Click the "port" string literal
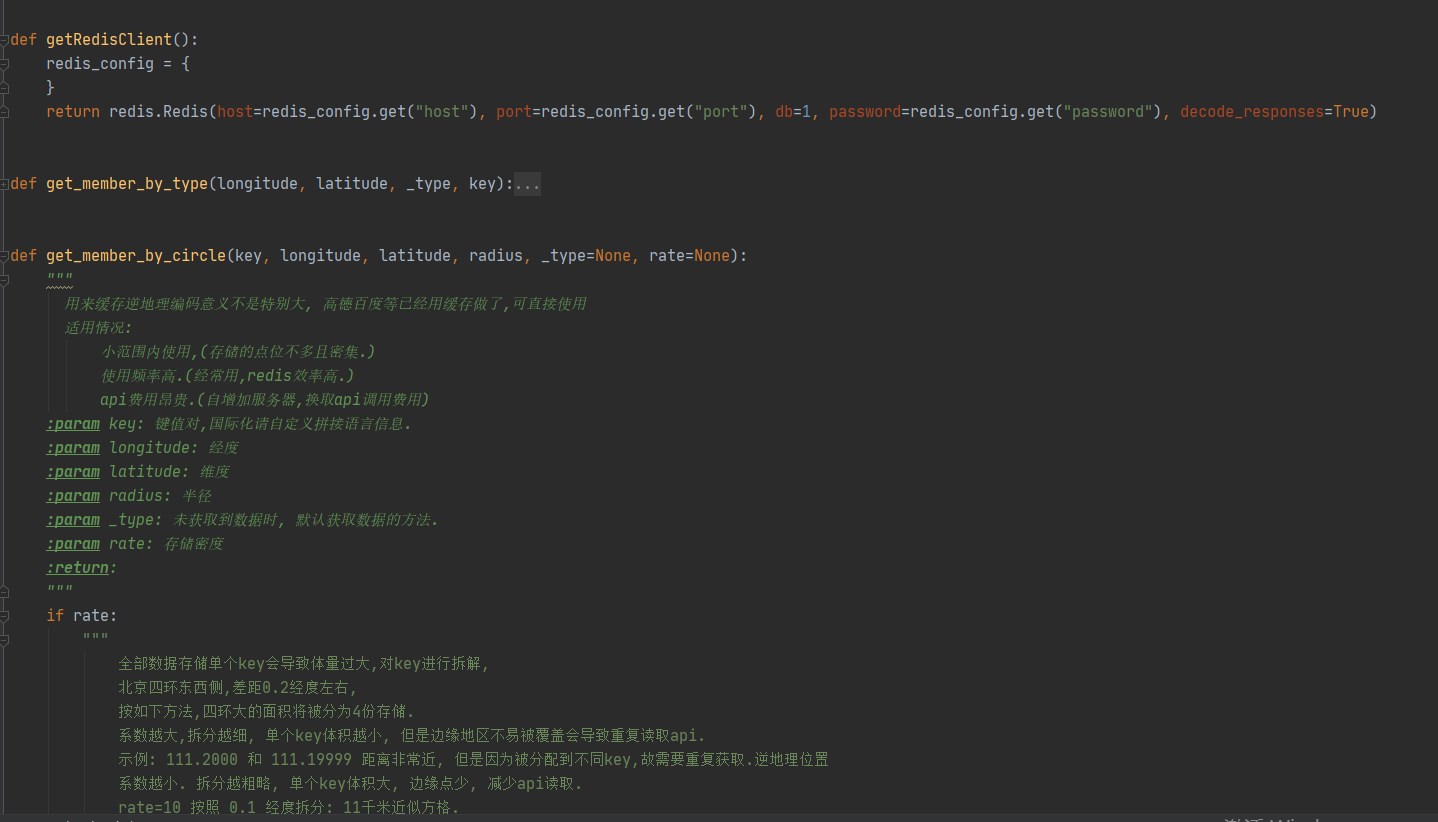1438x822 pixels. tap(722, 112)
